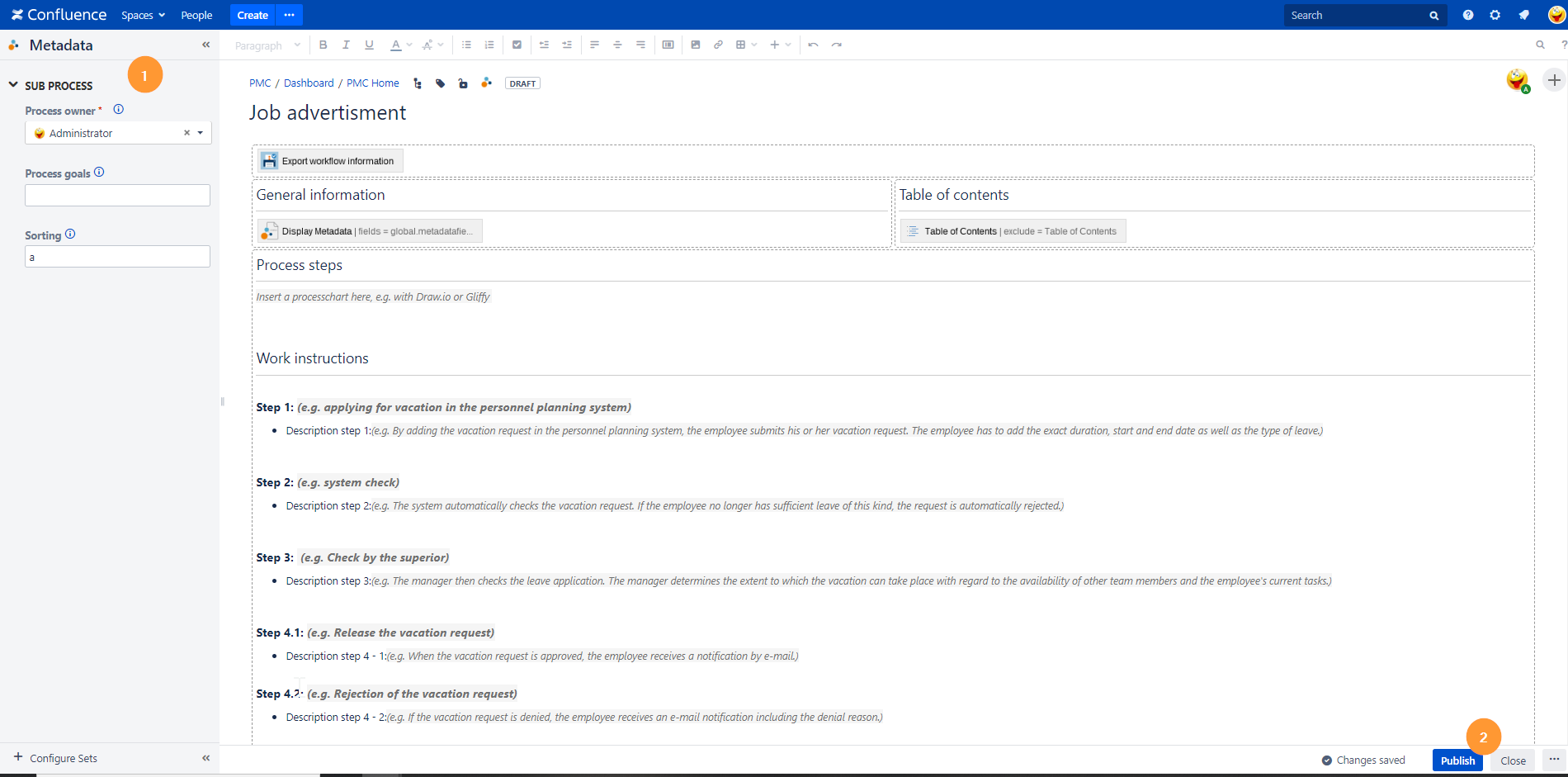The height and width of the screenshot is (777, 1568).
Task: Toggle bold formatting in the editor toolbar
Action: click(x=323, y=45)
